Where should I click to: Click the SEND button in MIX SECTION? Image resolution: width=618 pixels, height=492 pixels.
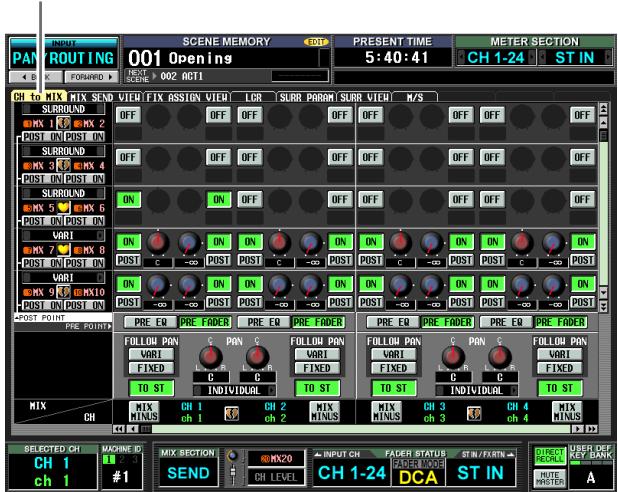(188, 473)
